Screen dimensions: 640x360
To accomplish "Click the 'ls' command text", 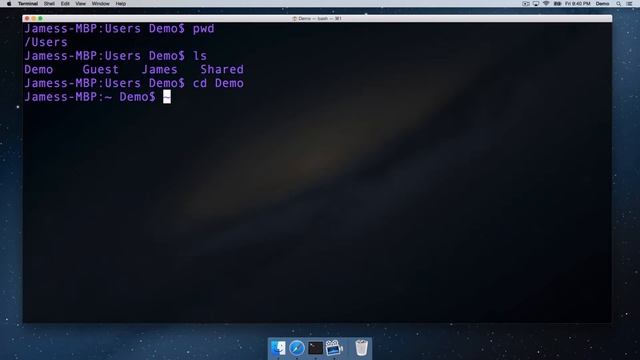I will 200,56.
